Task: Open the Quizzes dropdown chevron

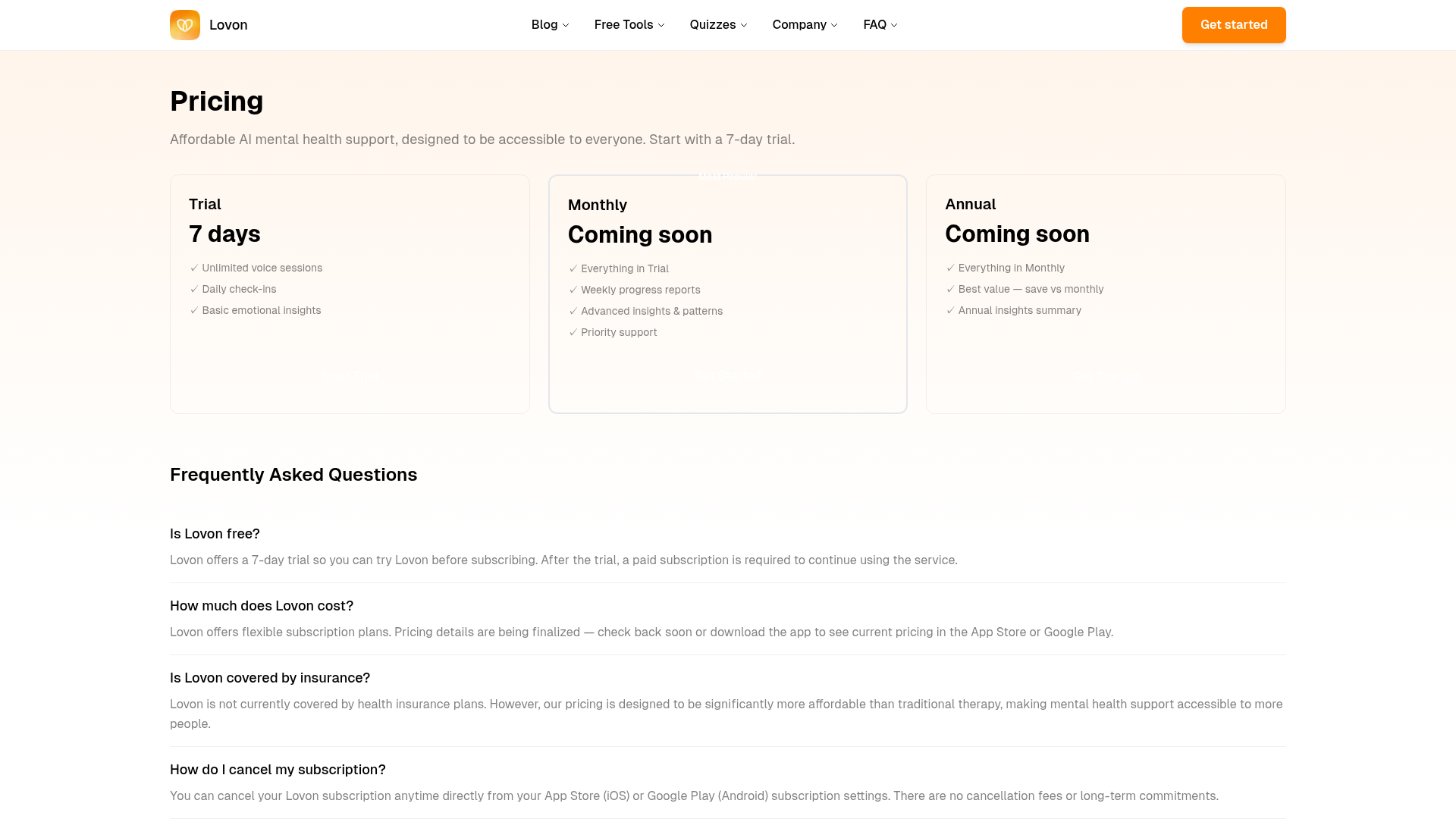Action: pyautogui.click(x=744, y=25)
